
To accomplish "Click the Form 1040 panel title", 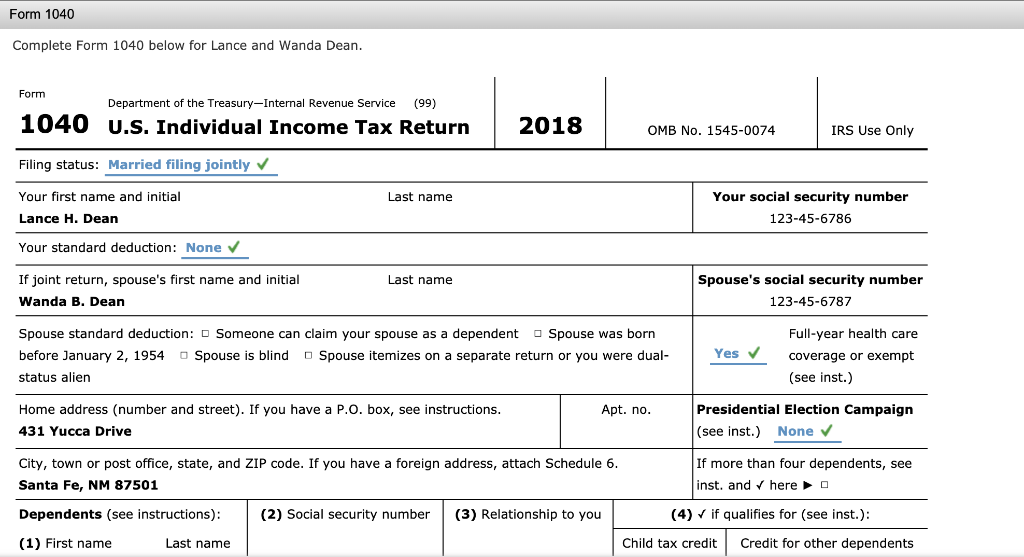I will pyautogui.click(x=42, y=14).
